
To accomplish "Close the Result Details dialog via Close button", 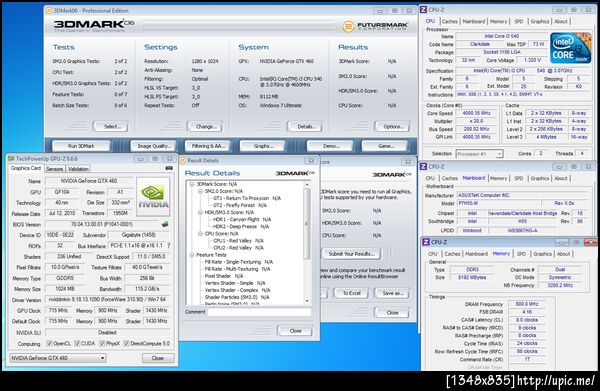I will tap(295, 331).
